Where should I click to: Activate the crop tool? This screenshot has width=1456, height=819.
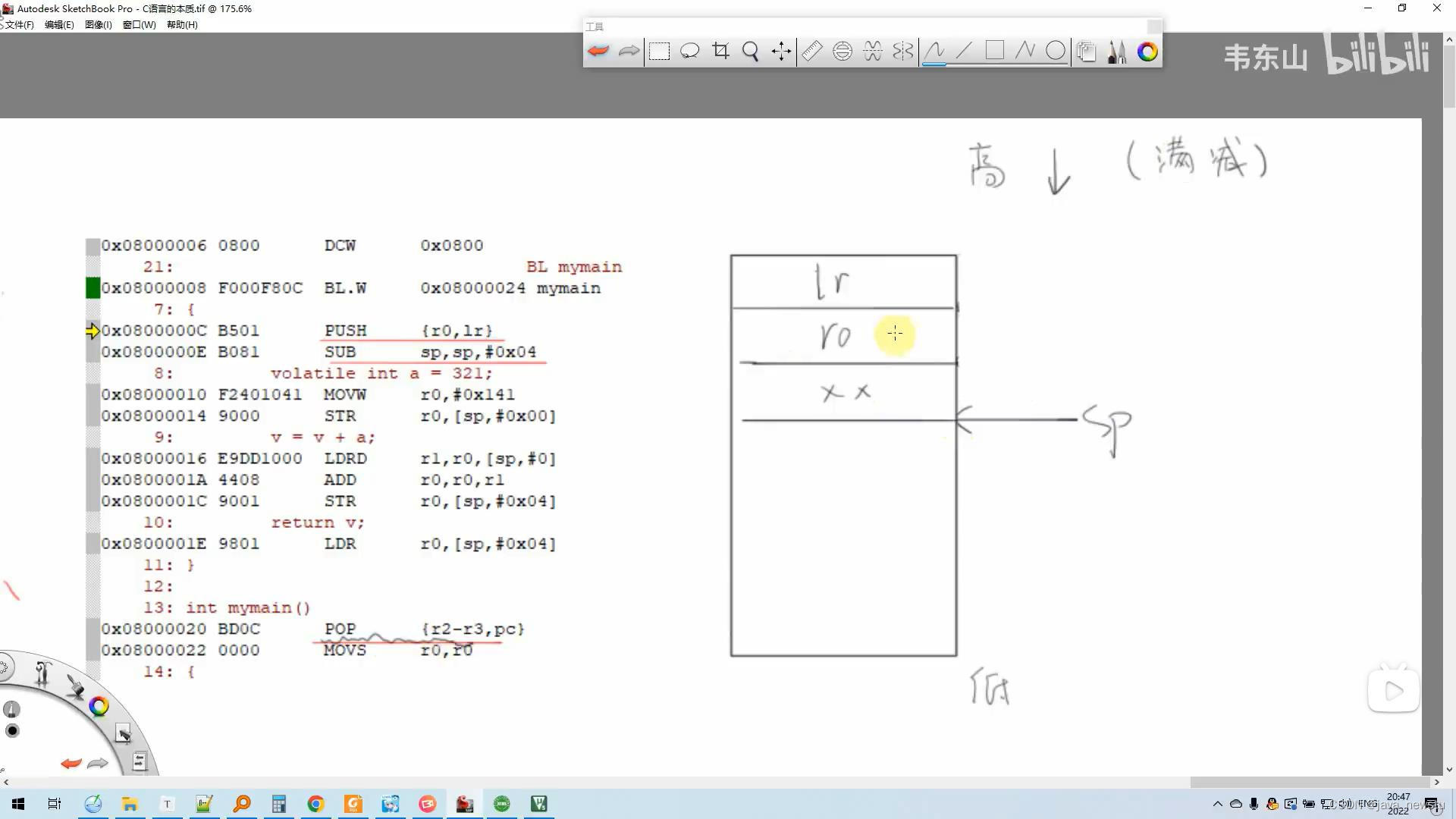(720, 52)
